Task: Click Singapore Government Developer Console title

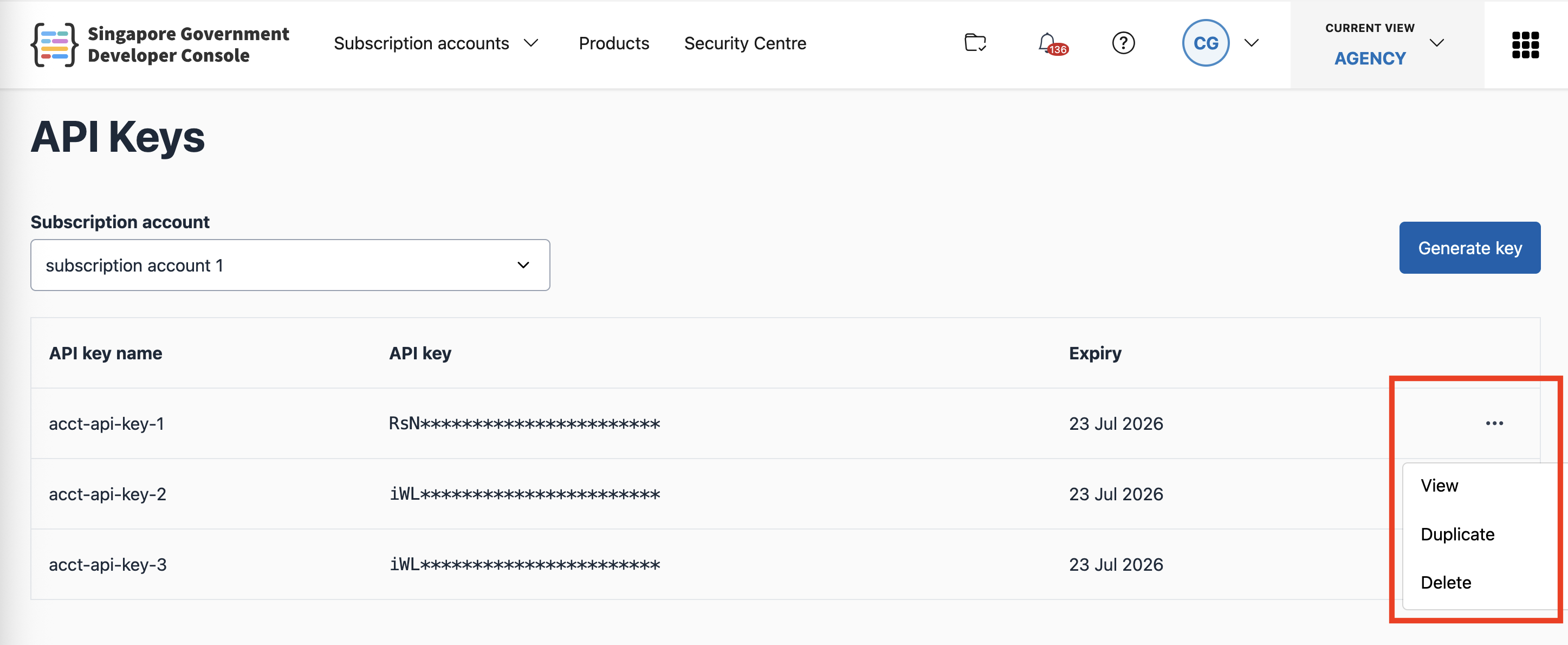Action: point(188,44)
